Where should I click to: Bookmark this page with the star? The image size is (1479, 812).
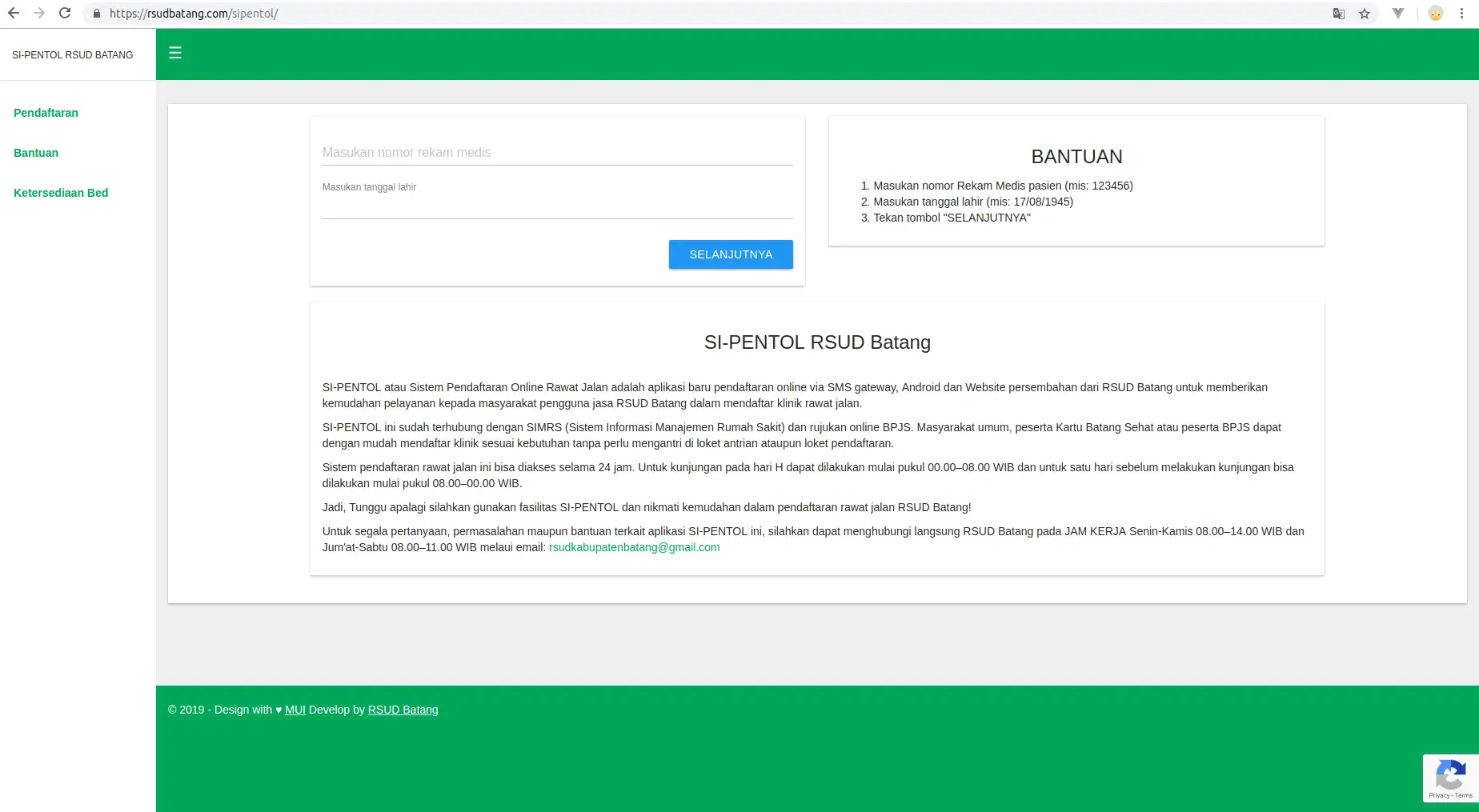click(x=1365, y=14)
